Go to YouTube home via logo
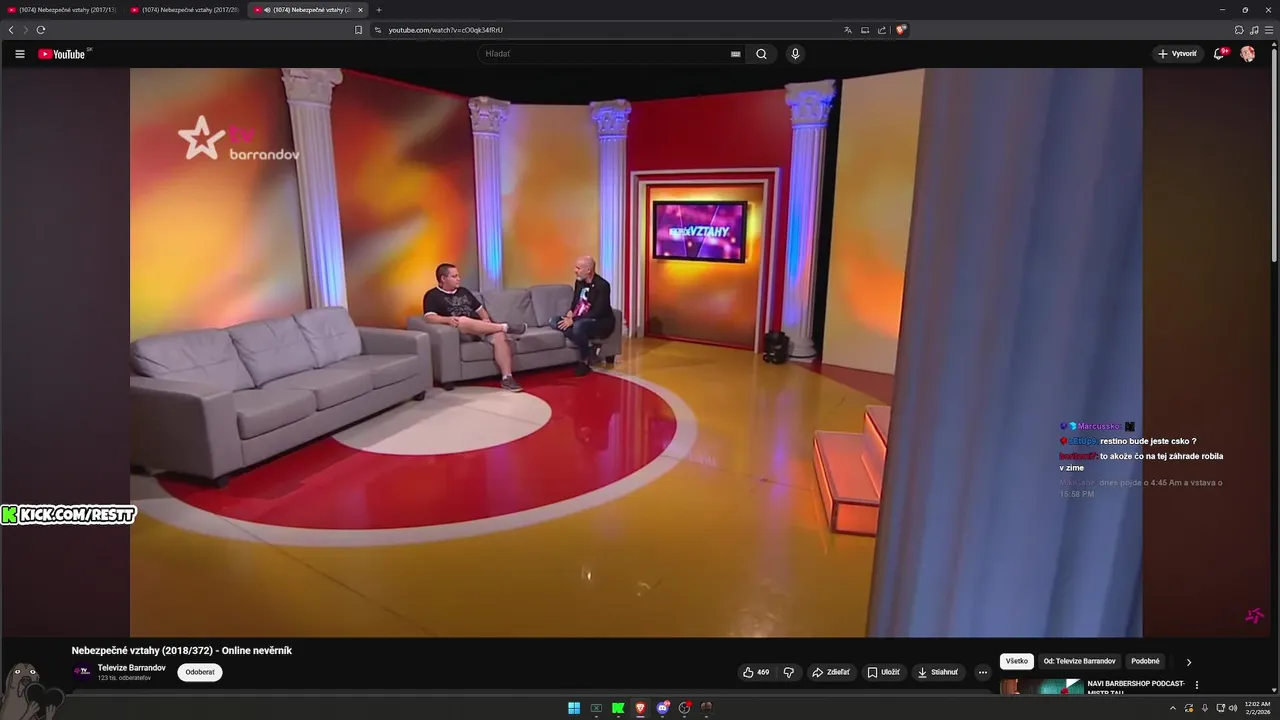This screenshot has height=720, width=1280. tap(62, 54)
